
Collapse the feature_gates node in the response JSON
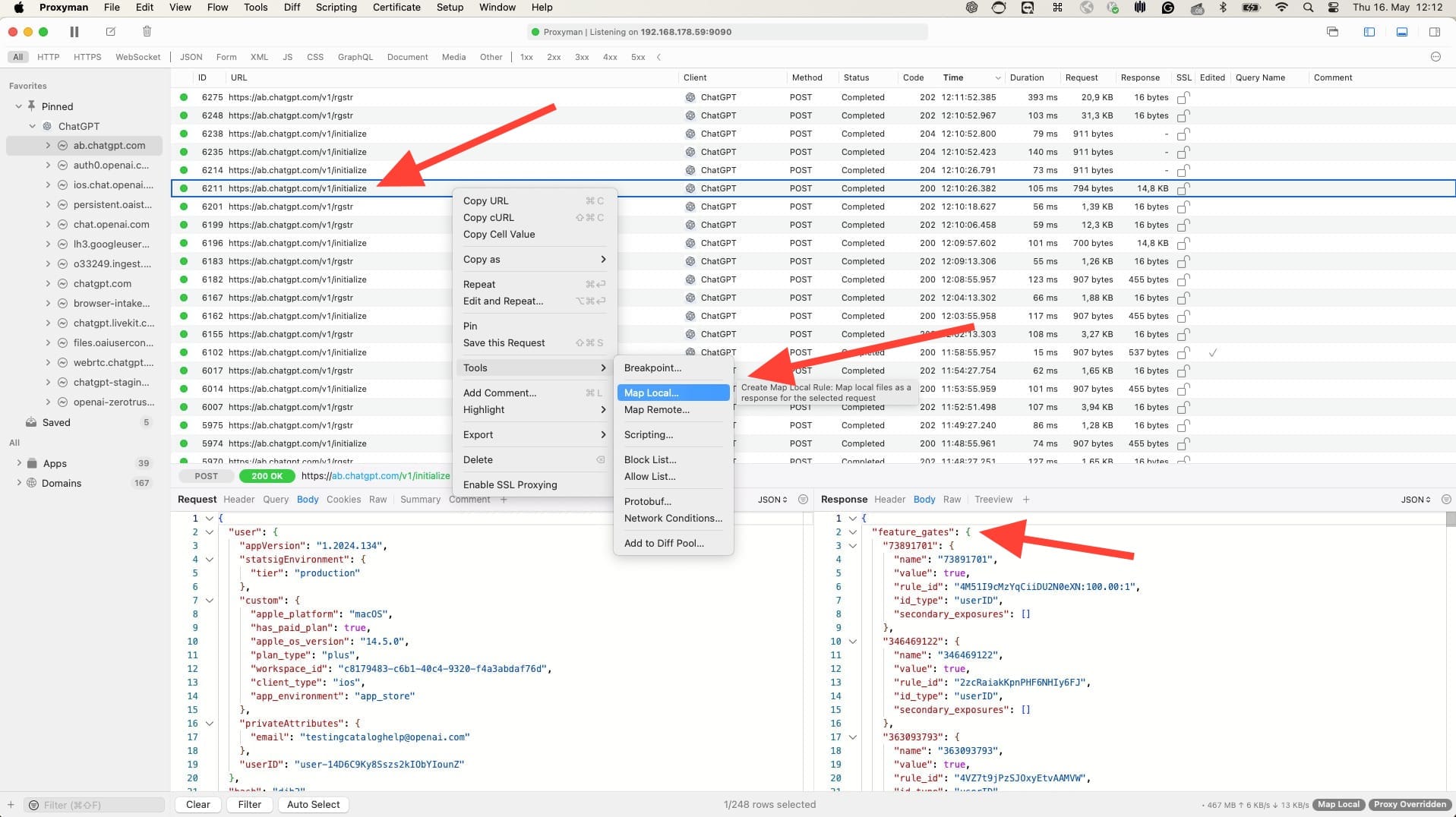click(x=854, y=532)
